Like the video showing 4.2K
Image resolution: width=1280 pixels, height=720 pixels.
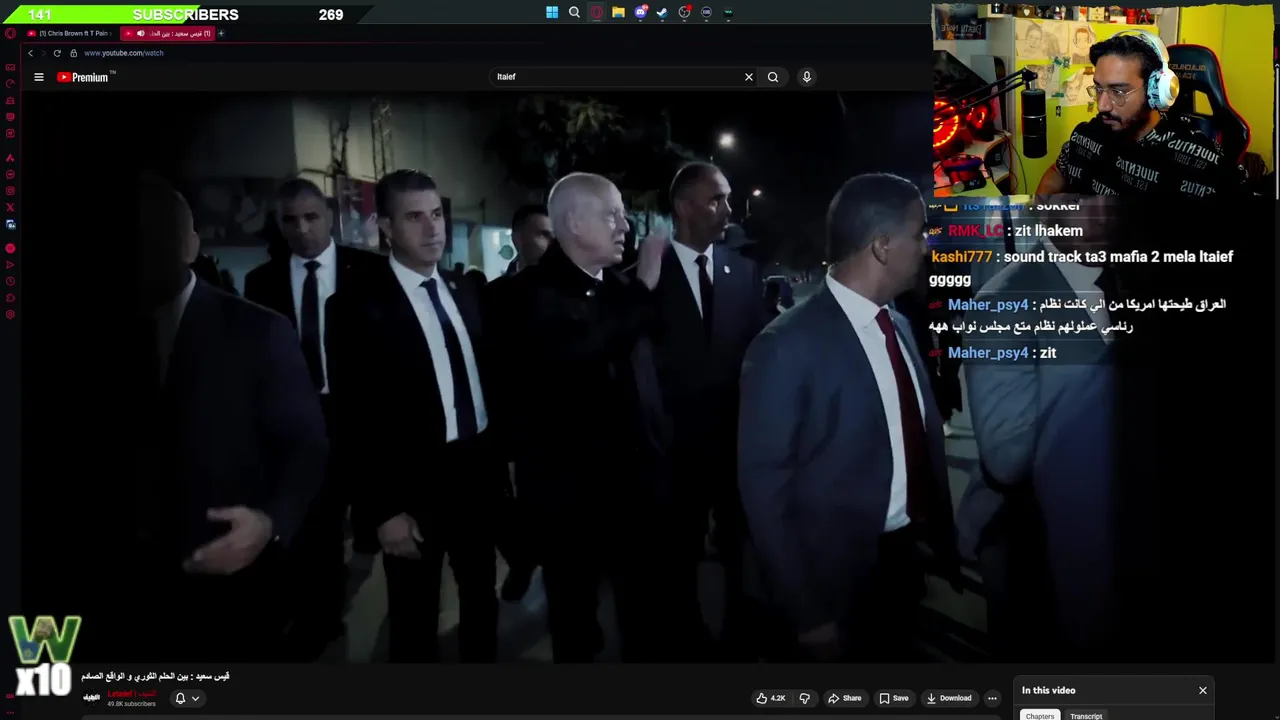[x=770, y=698]
